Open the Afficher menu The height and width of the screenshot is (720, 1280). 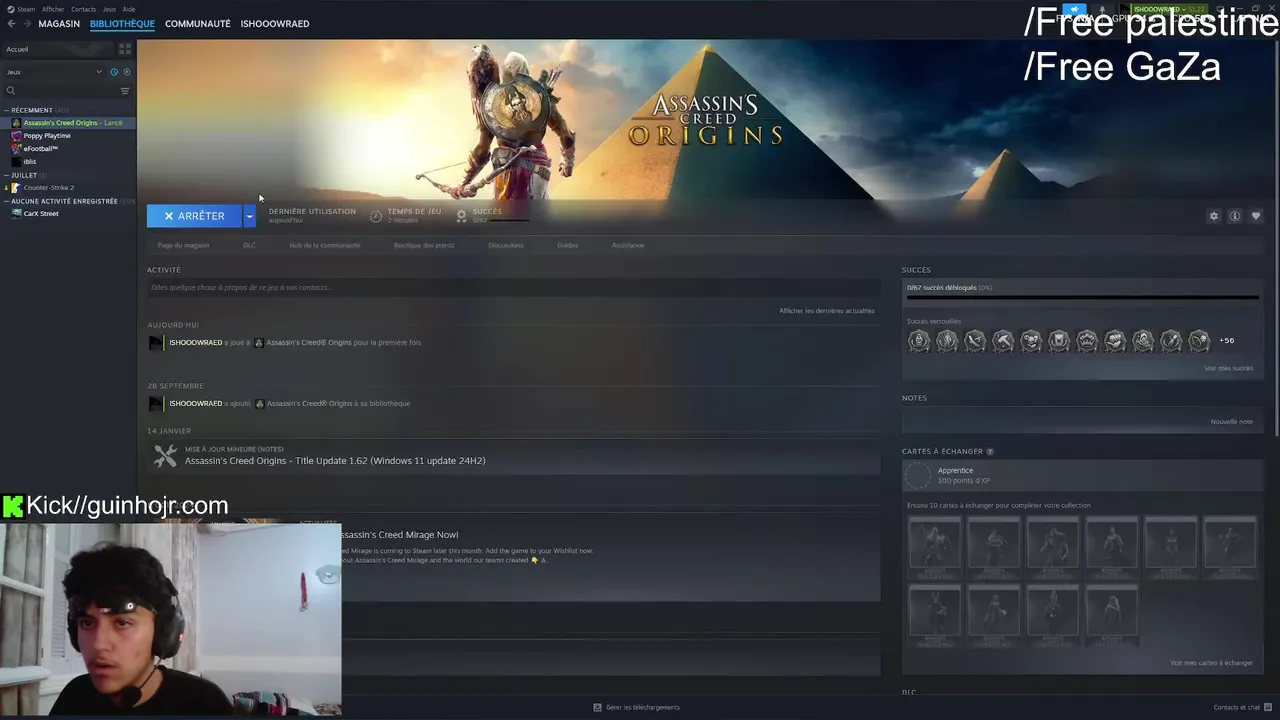[x=53, y=9]
